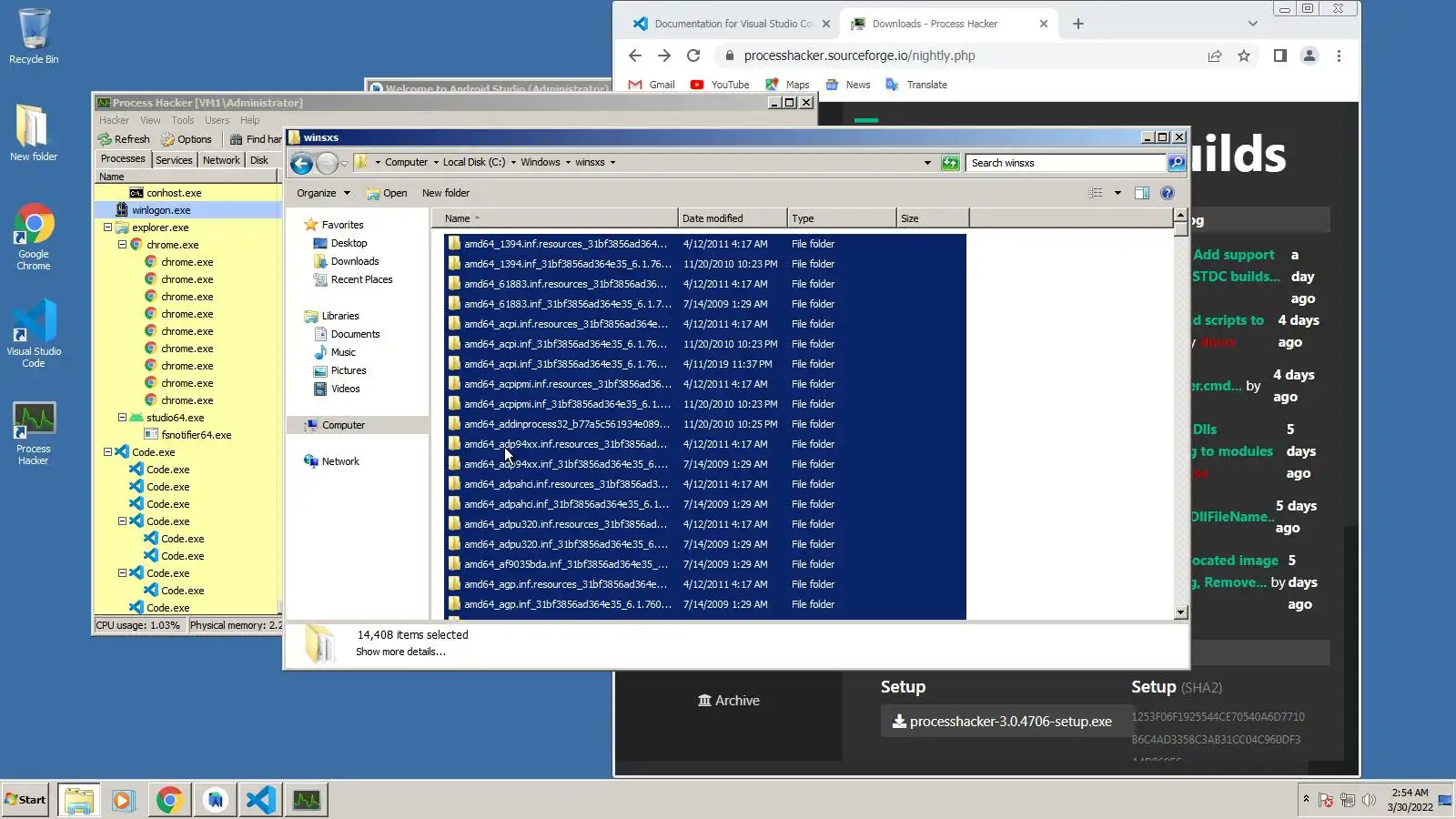This screenshot has height=819, width=1456.
Task: Switch to the Documentation for Visual Studio Code tab
Action: [733, 24]
